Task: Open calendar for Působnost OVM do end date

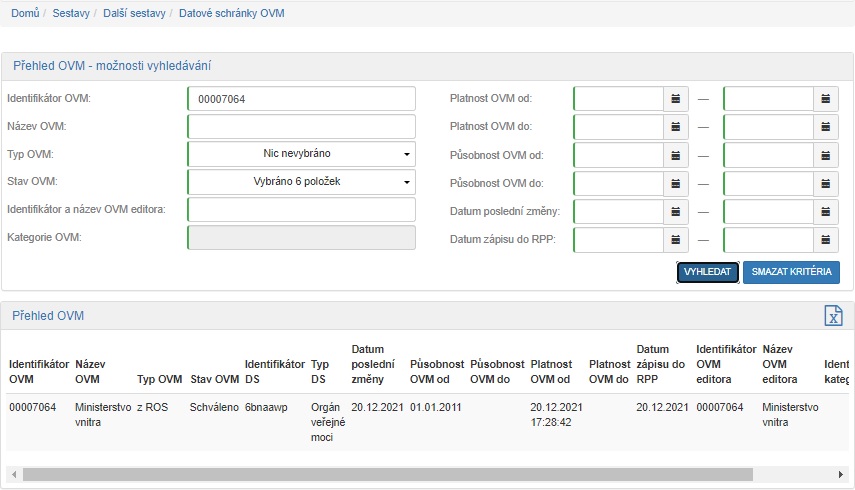Action: pyautogui.click(x=826, y=183)
